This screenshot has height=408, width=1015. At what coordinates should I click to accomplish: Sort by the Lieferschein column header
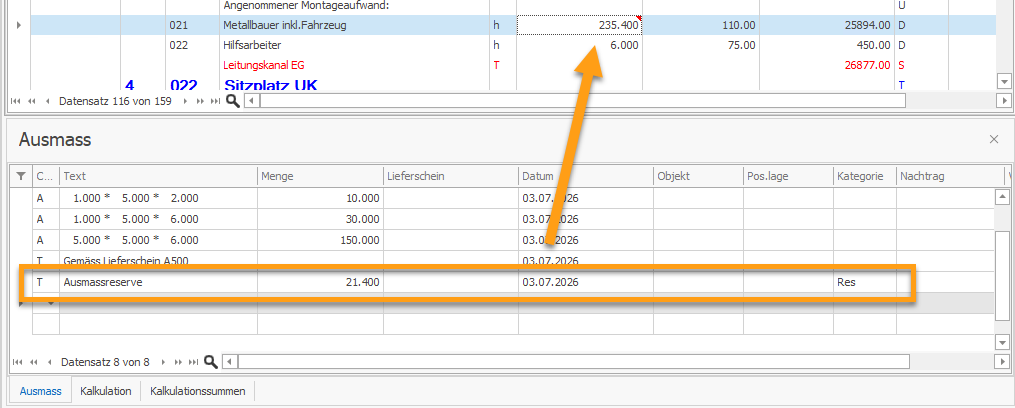[451, 176]
